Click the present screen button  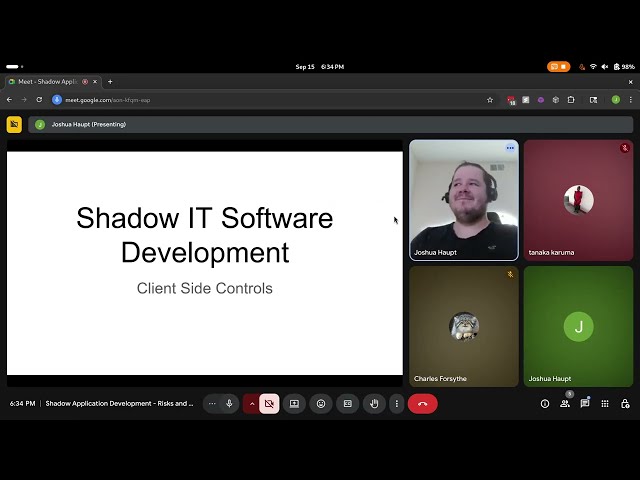(294, 404)
